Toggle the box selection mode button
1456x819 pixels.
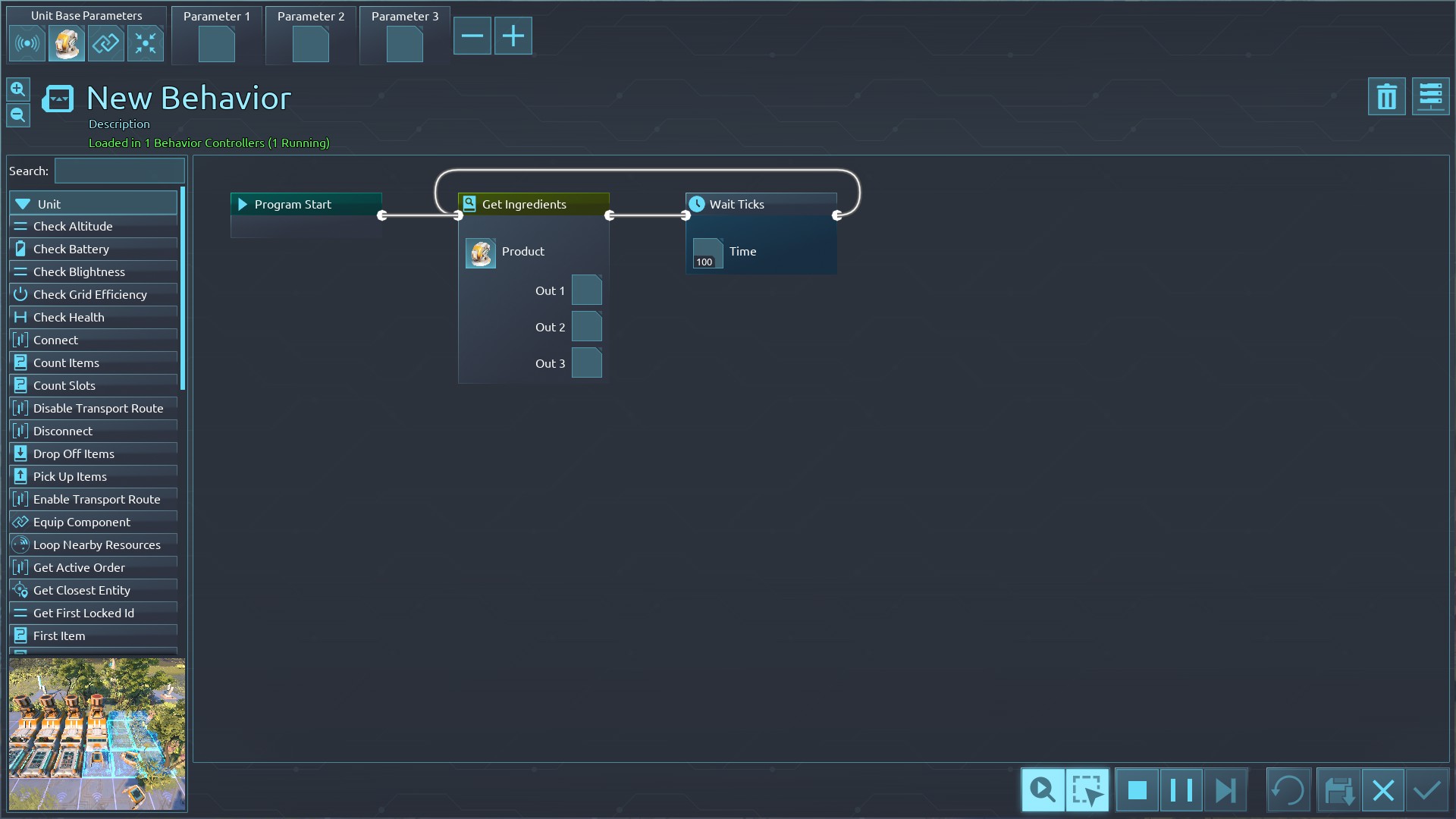1087,791
